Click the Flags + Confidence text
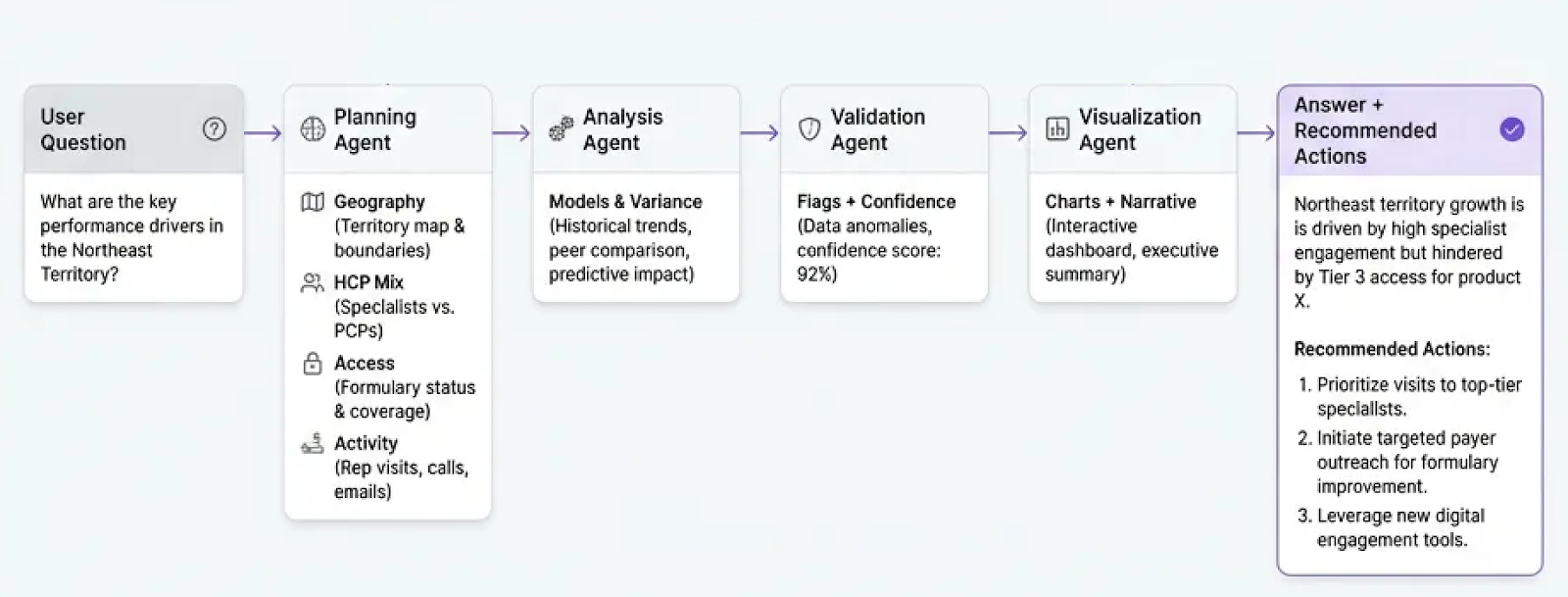1568x597 pixels. coord(875,202)
